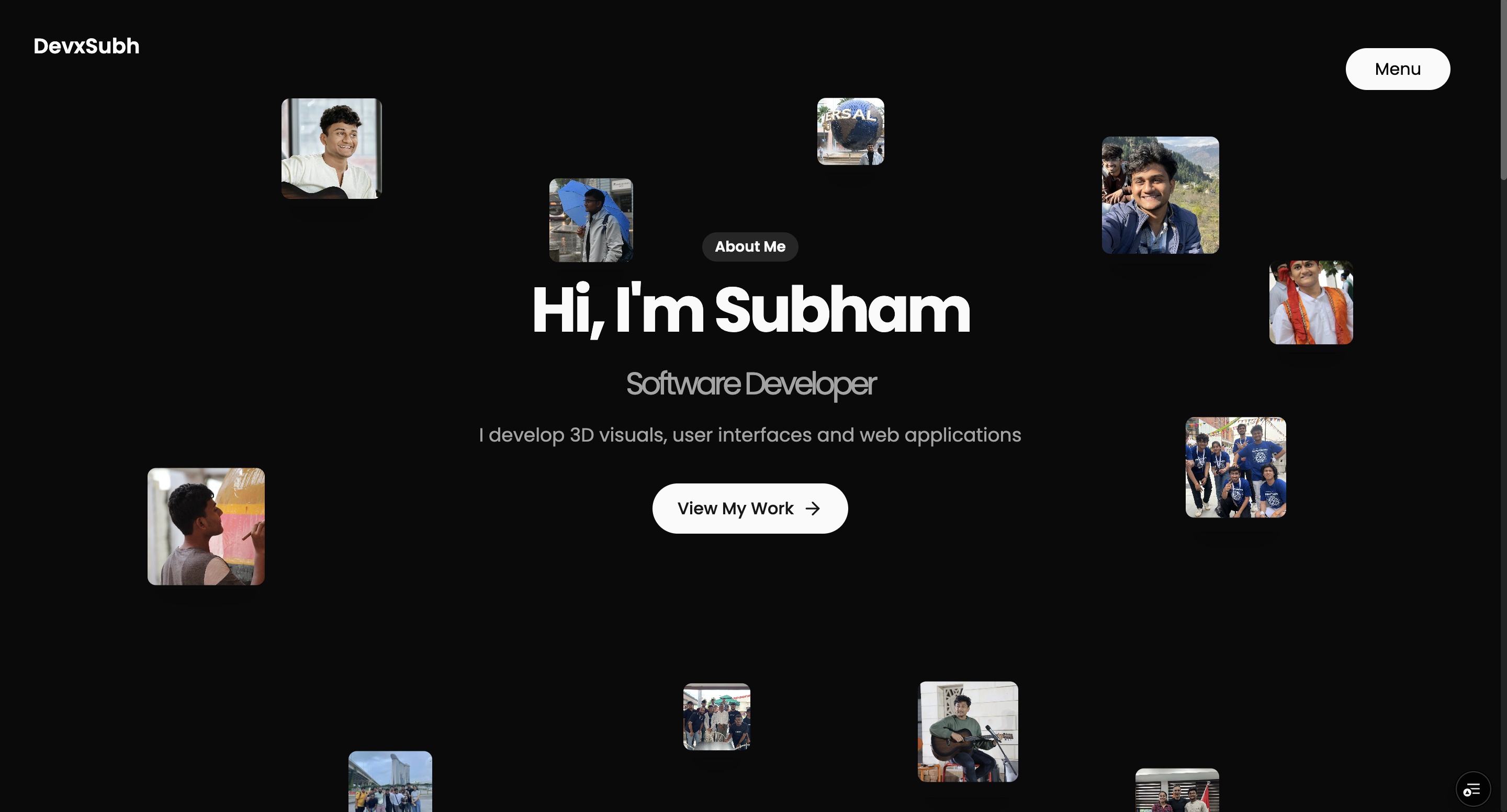Open the mountain selfie photo
This screenshot has height=812, width=1507.
1160,195
